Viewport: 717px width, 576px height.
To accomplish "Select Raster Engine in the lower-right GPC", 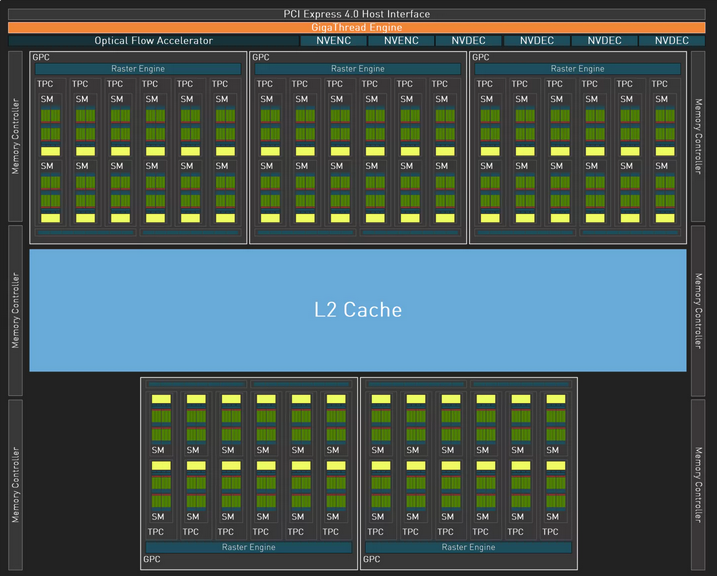I will [x=468, y=547].
